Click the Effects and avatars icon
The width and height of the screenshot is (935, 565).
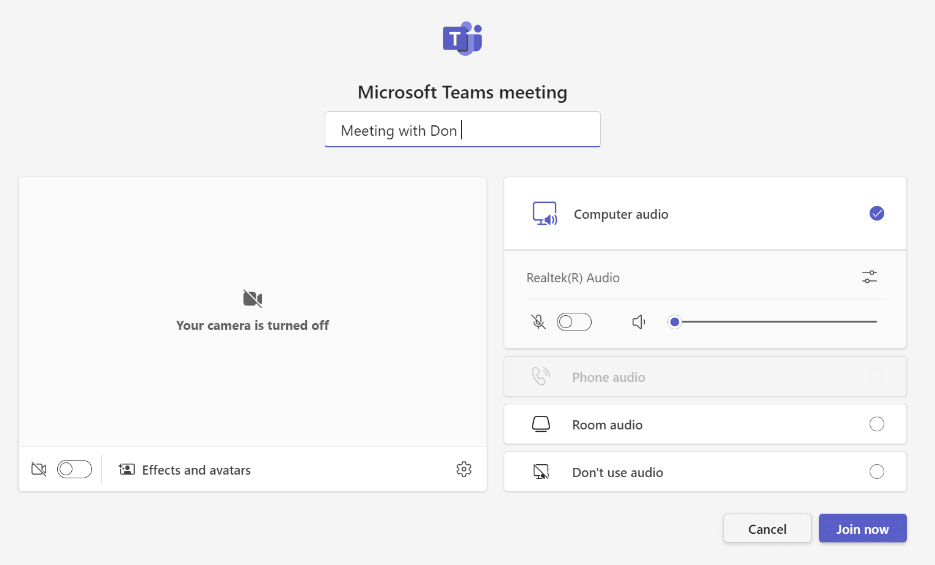(x=127, y=470)
